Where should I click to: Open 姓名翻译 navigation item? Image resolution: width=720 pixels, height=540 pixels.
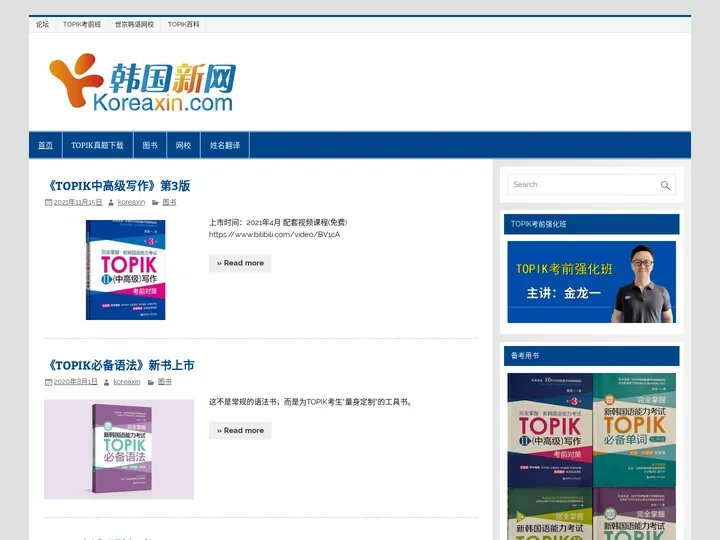225,145
